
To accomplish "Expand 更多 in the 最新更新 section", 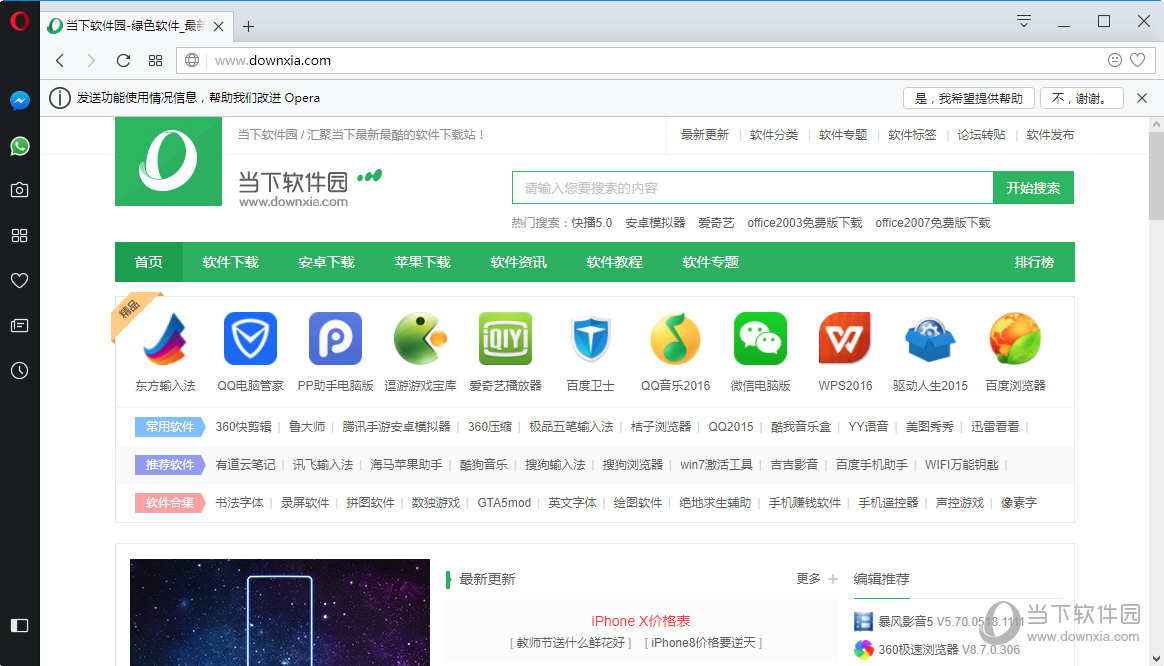I will point(817,578).
